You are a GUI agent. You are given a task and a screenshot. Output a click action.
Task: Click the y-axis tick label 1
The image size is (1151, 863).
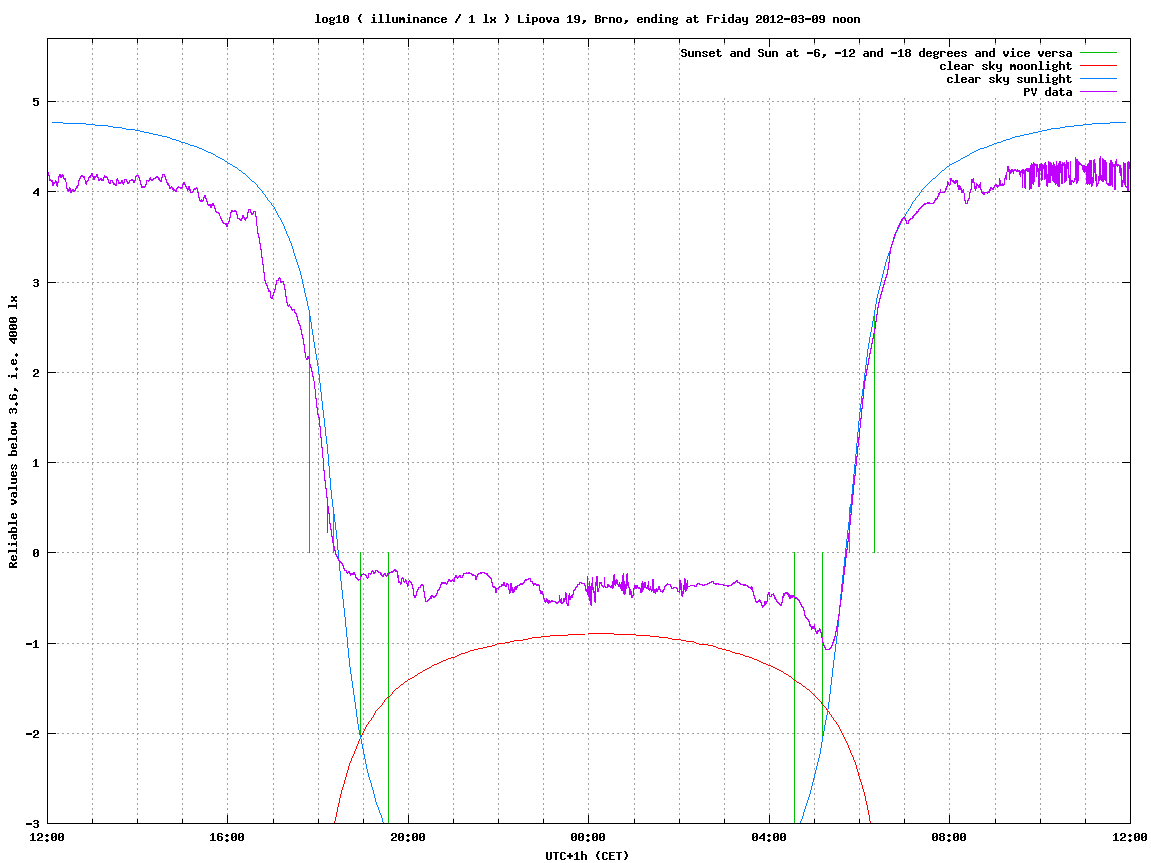click(x=35, y=463)
